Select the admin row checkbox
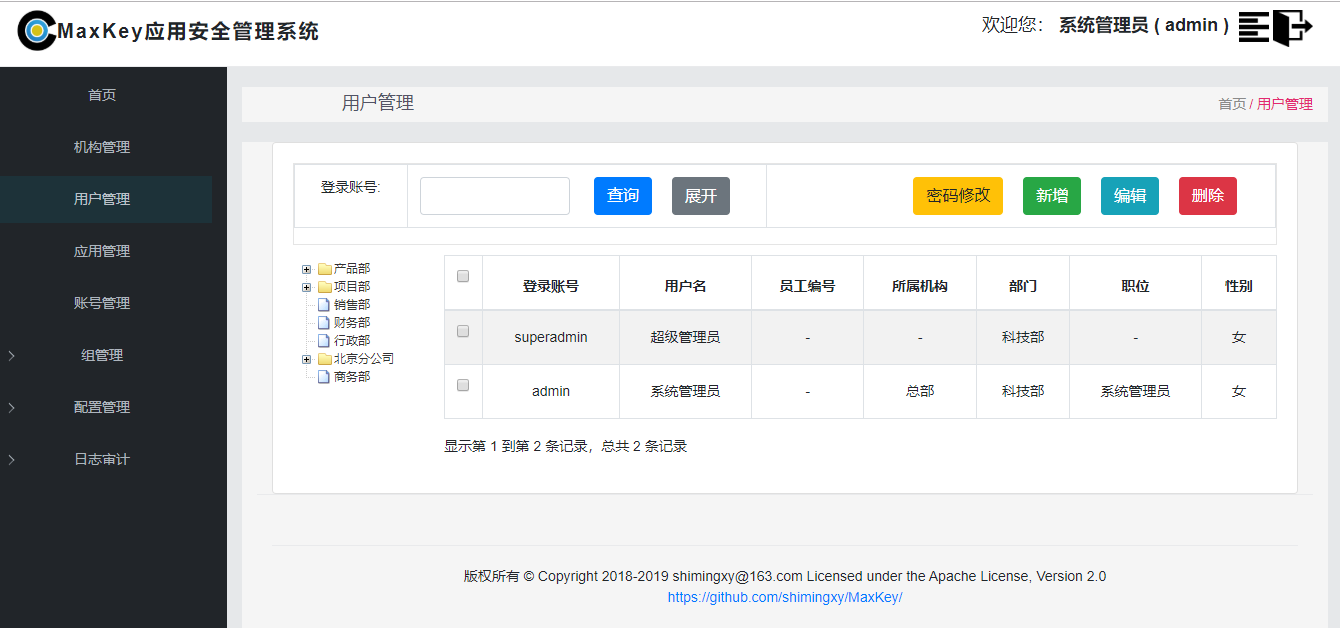This screenshot has width=1340, height=628. [x=463, y=385]
